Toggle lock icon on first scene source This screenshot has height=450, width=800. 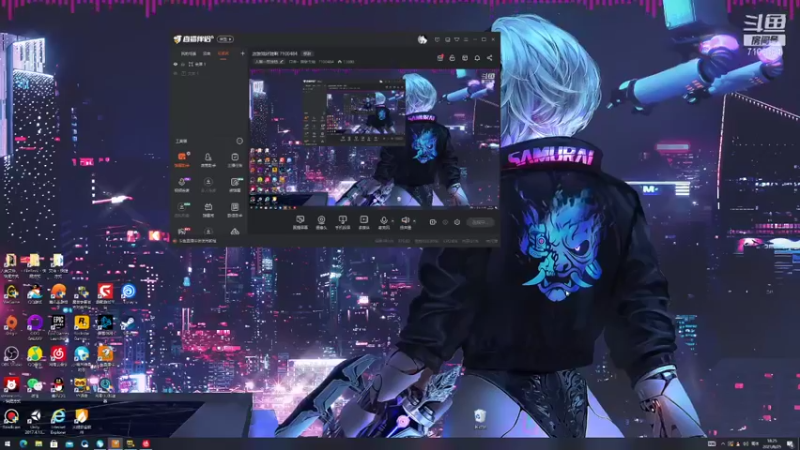[x=183, y=64]
